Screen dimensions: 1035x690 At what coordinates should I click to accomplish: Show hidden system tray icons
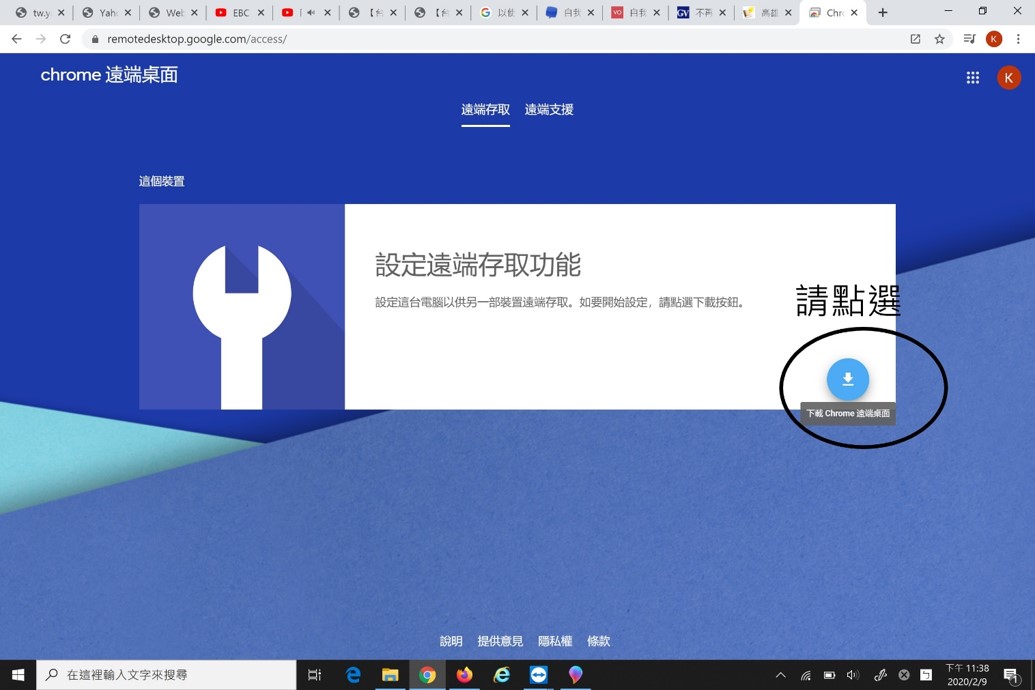[781, 675]
